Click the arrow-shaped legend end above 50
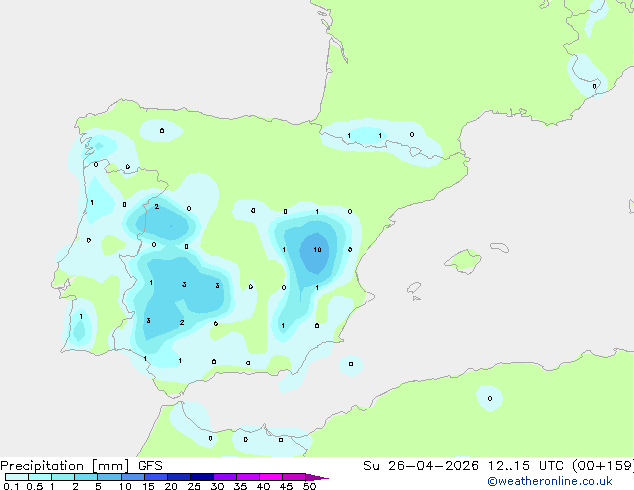Image resolution: width=634 pixels, height=490 pixels. point(317,477)
